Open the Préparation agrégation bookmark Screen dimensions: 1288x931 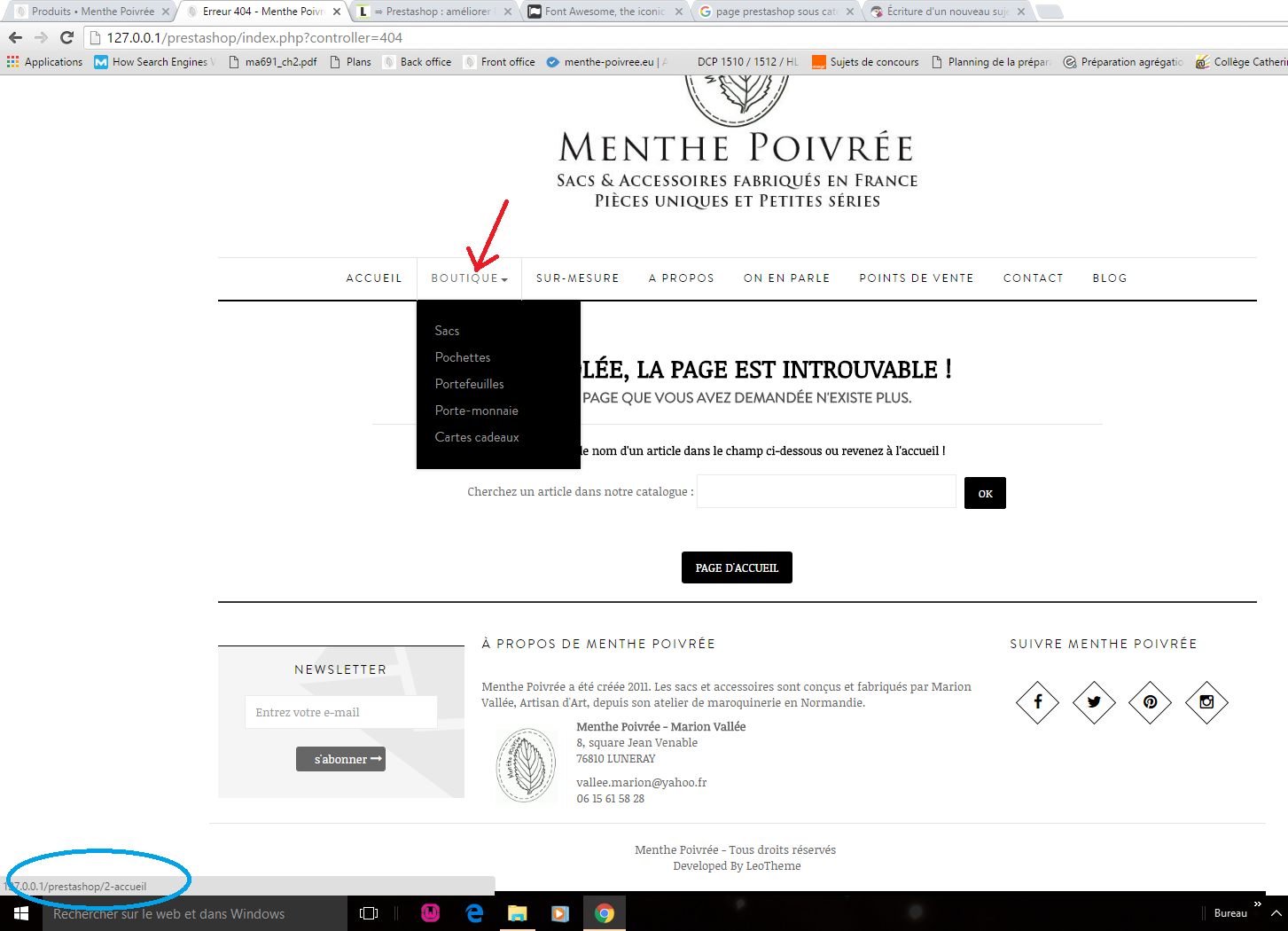(x=1124, y=62)
